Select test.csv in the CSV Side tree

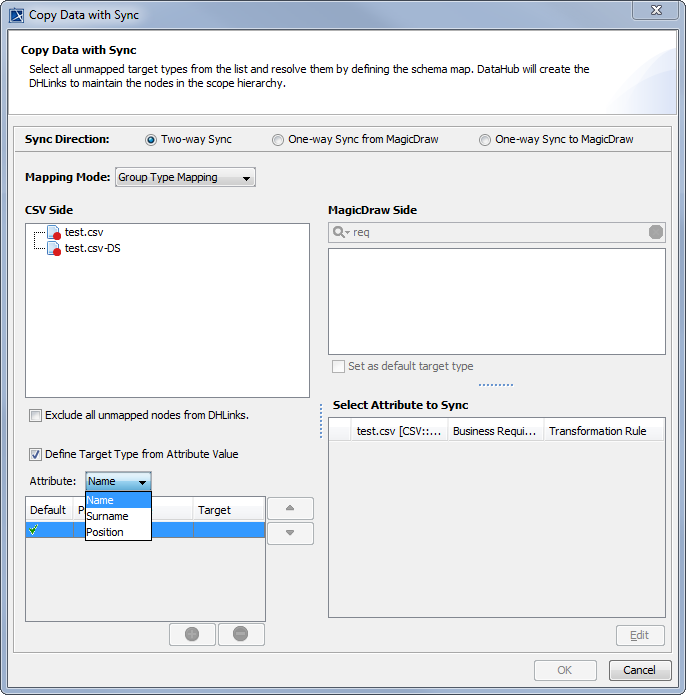coord(84,232)
